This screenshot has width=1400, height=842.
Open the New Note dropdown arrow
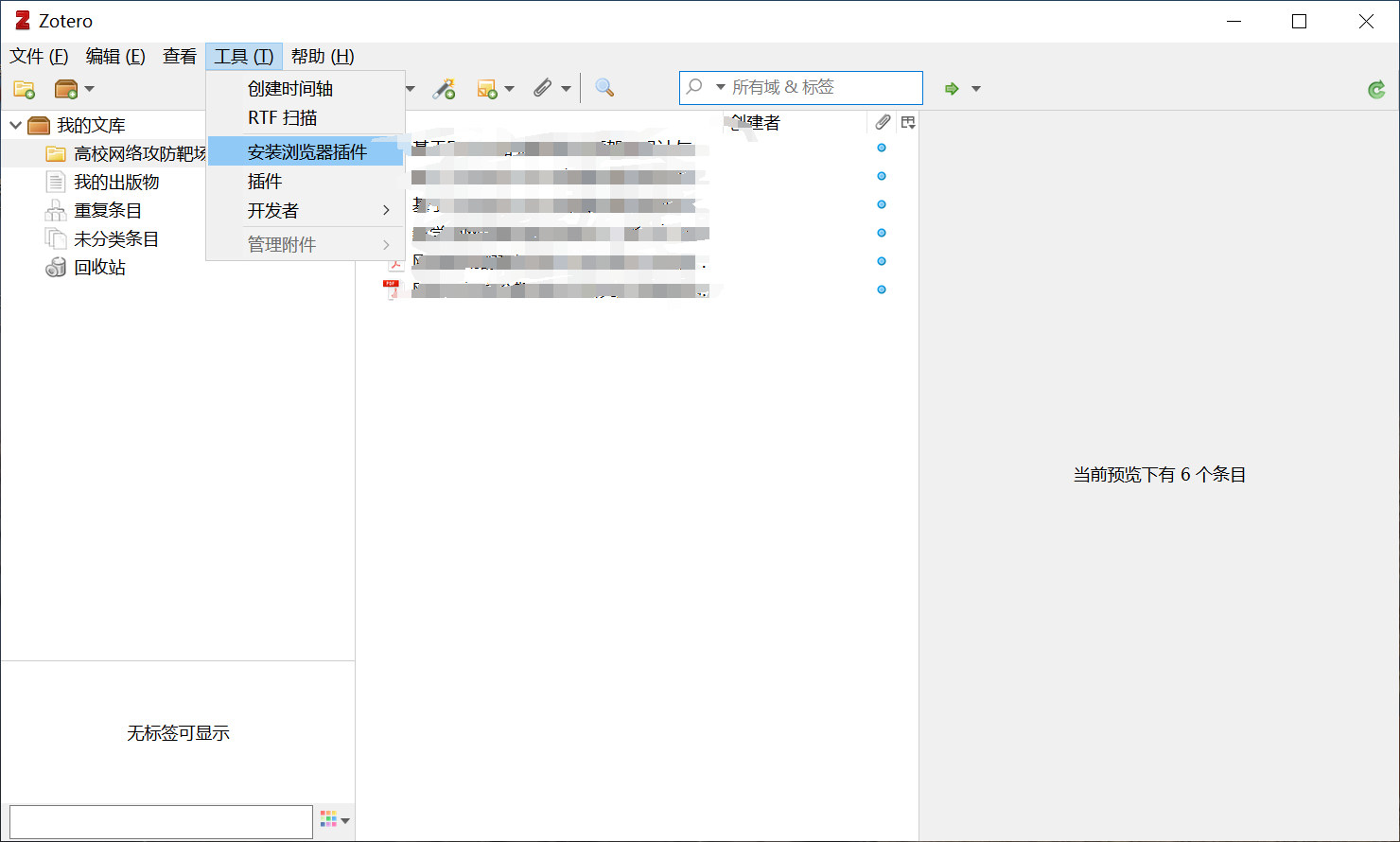(509, 89)
